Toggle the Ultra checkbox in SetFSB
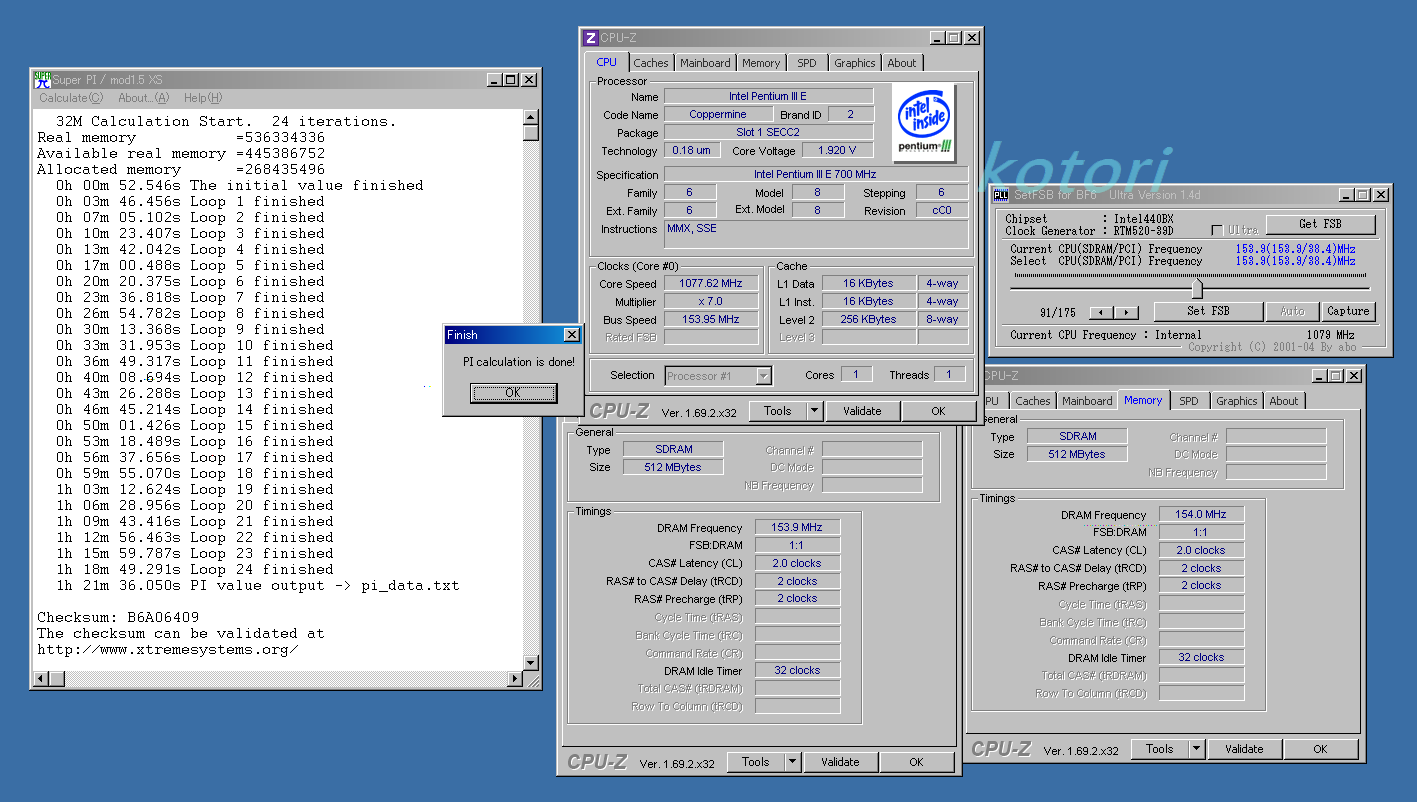1417x802 pixels. pos(1217,231)
